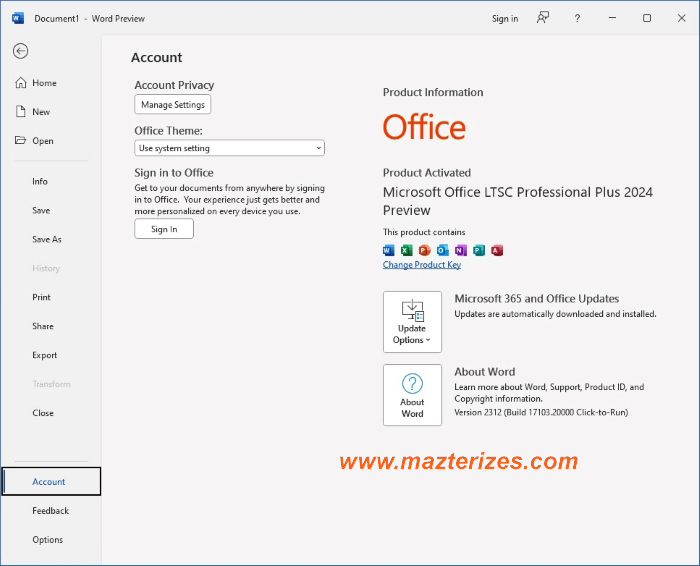
Task: Click the Access app icon under product contains
Action: coord(497,250)
